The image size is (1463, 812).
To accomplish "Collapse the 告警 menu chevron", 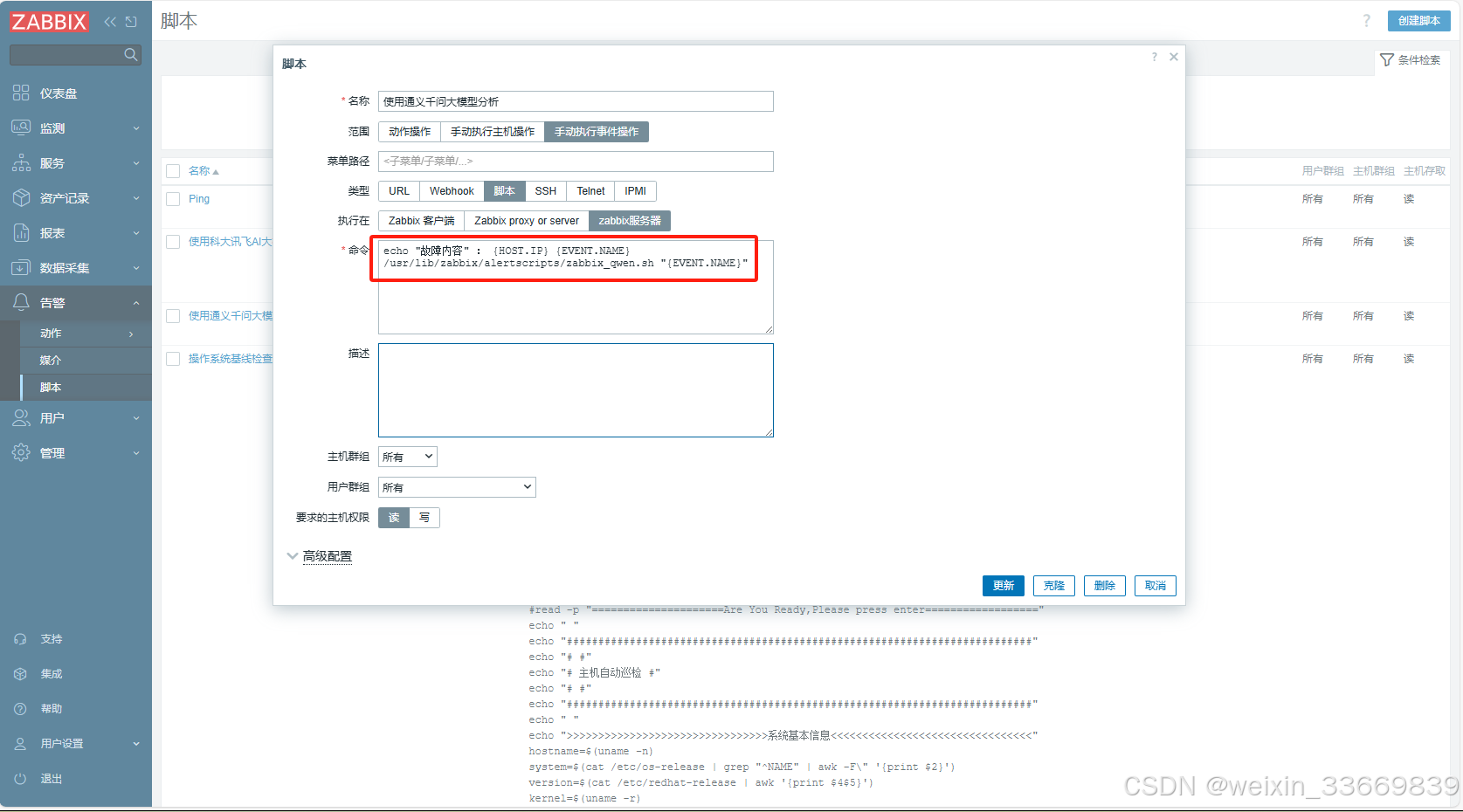I will pos(136,303).
